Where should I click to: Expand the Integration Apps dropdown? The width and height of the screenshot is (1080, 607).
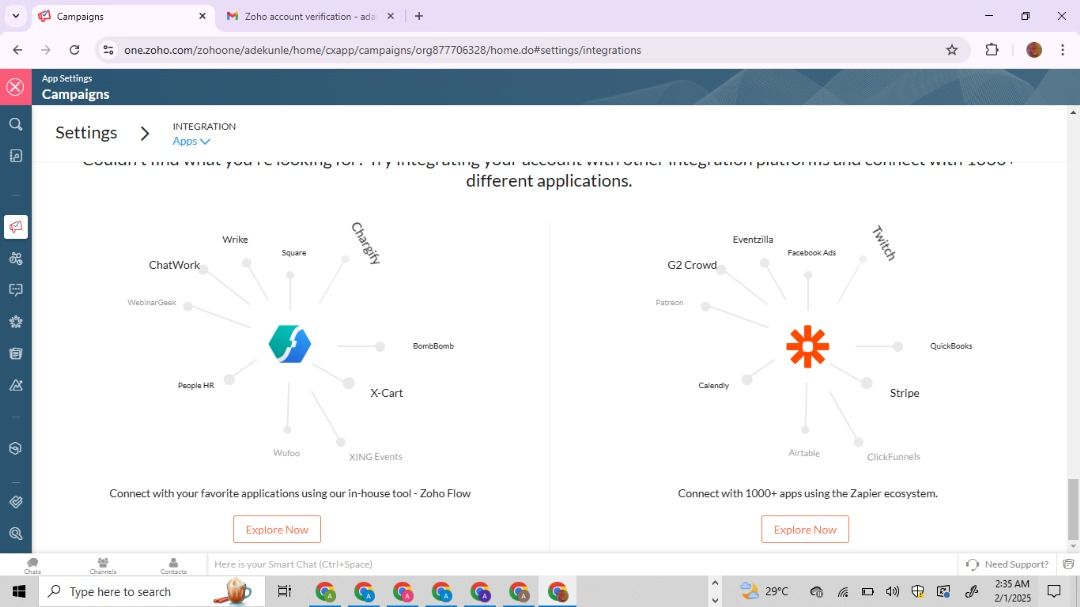(x=191, y=141)
